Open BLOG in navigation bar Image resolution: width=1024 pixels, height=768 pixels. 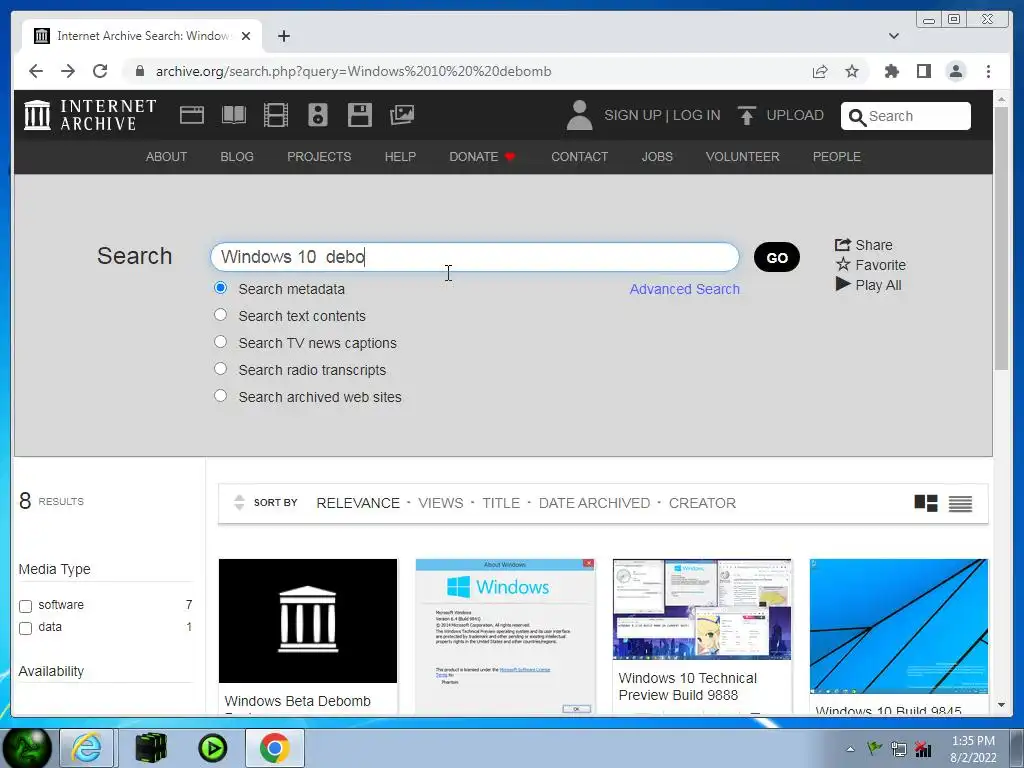pyautogui.click(x=237, y=157)
